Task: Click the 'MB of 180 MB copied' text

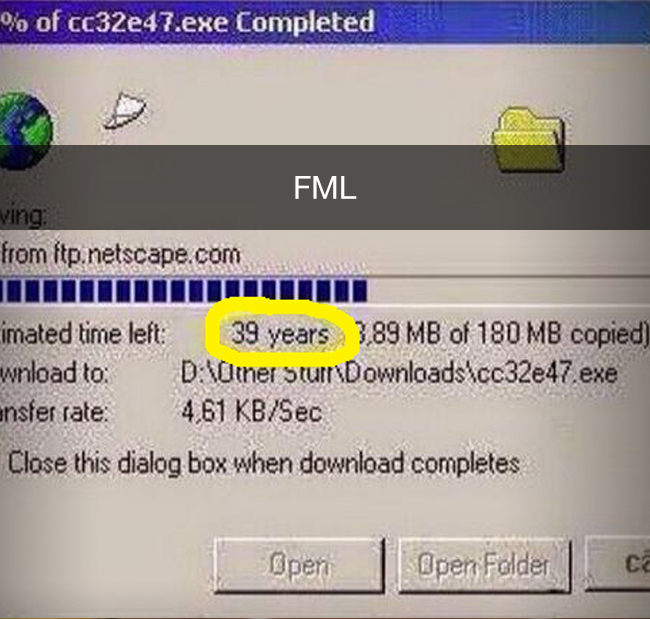Action: [x=526, y=333]
